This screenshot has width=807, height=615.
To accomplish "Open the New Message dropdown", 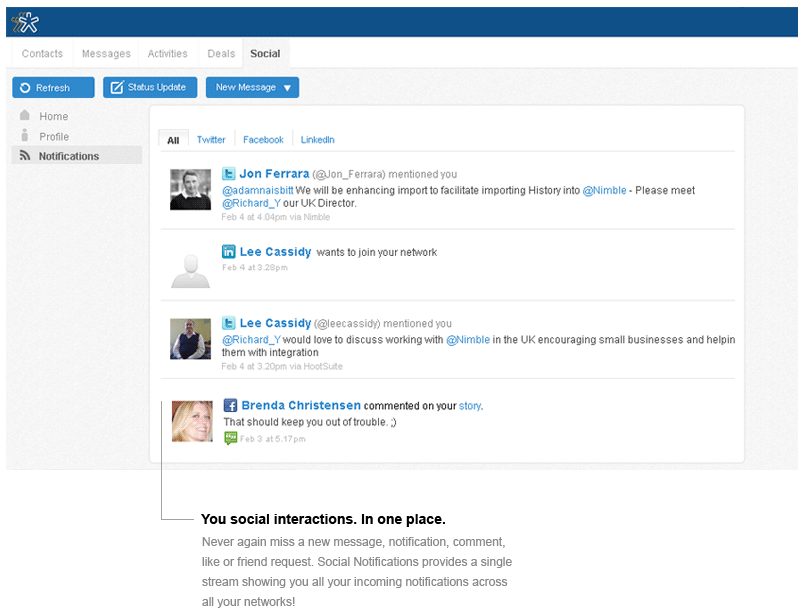I will click(x=252, y=87).
